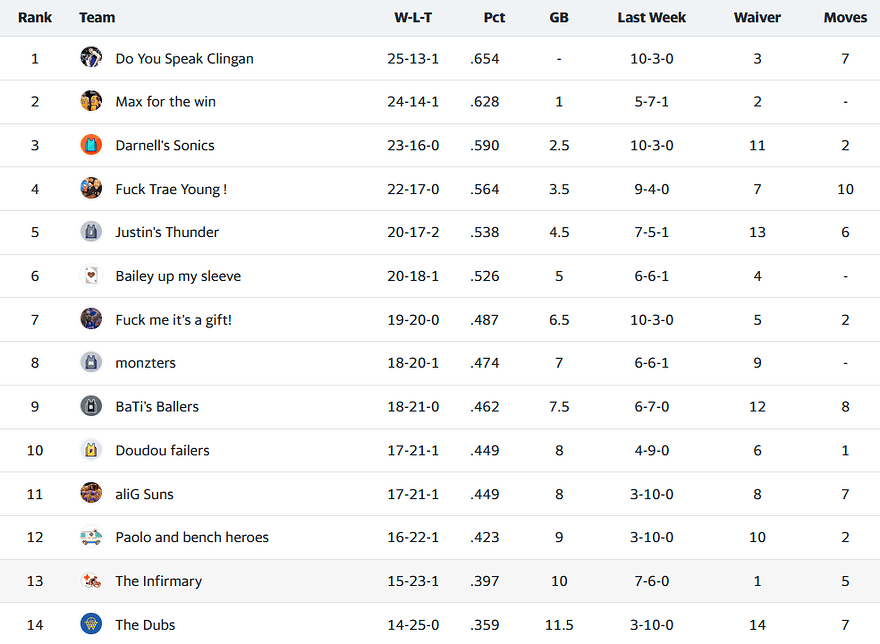880x644 pixels.
Task: Click Paolo and bench heroes team icon
Action: point(91,537)
